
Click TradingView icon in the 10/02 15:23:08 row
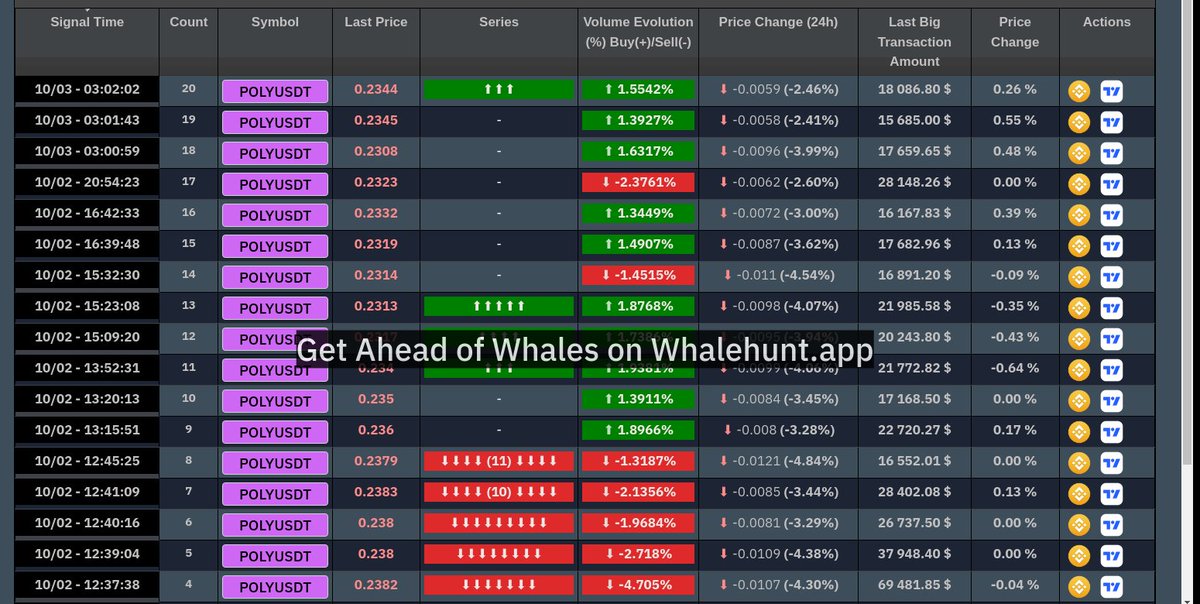[x=1111, y=308]
